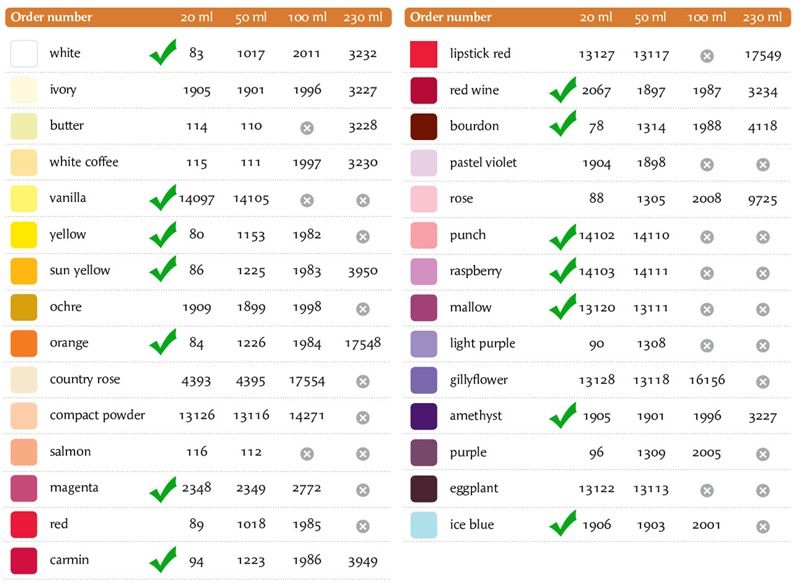Click the green checkmark beside red wine
800x583 pixels.
(563, 90)
